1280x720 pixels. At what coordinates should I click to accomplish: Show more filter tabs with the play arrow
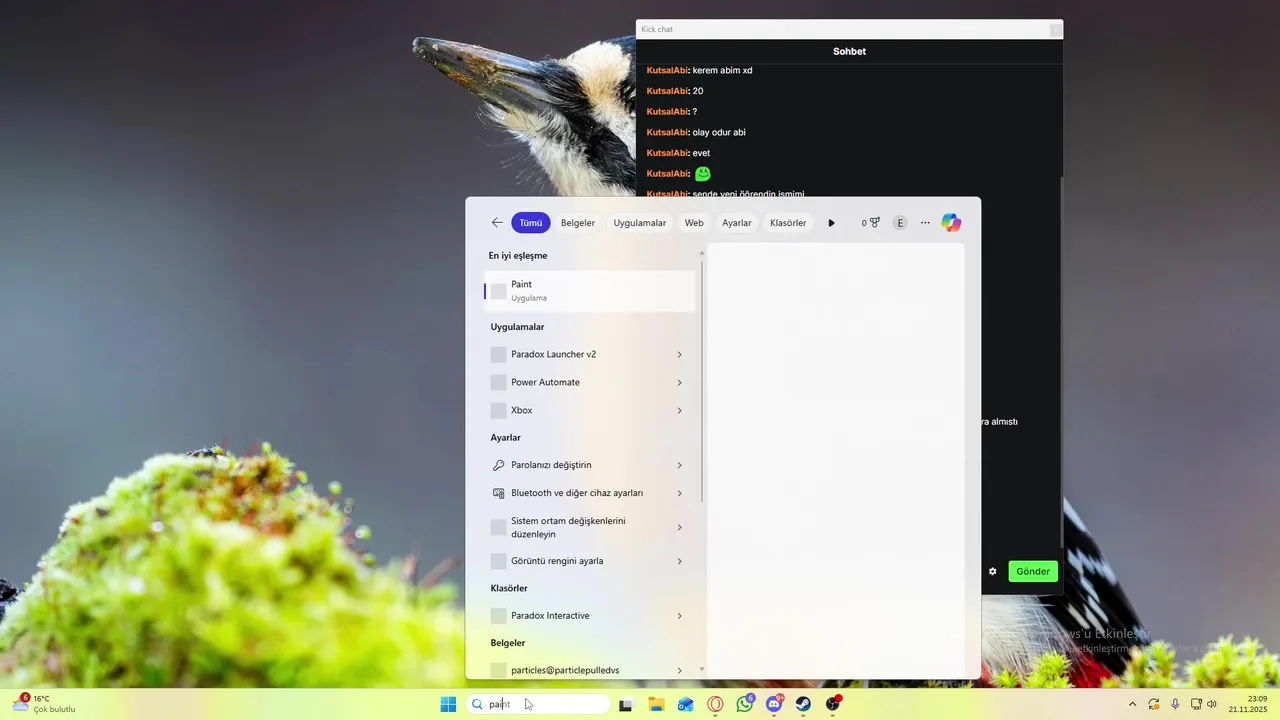pyautogui.click(x=831, y=223)
